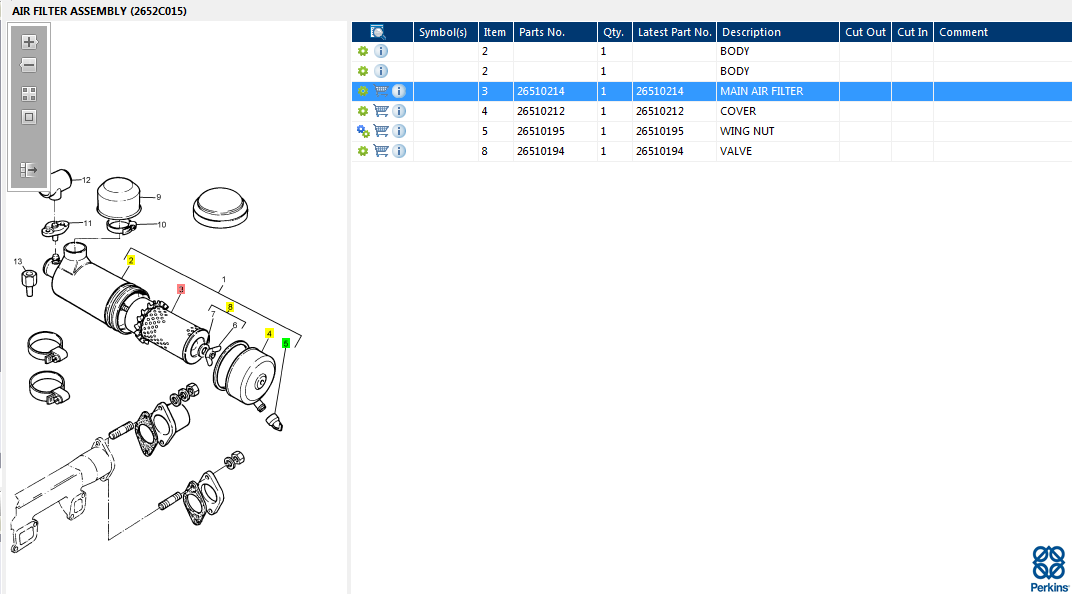The width and height of the screenshot is (1072, 594).
Task: Open info icon for COVER row
Action: [x=399, y=111]
